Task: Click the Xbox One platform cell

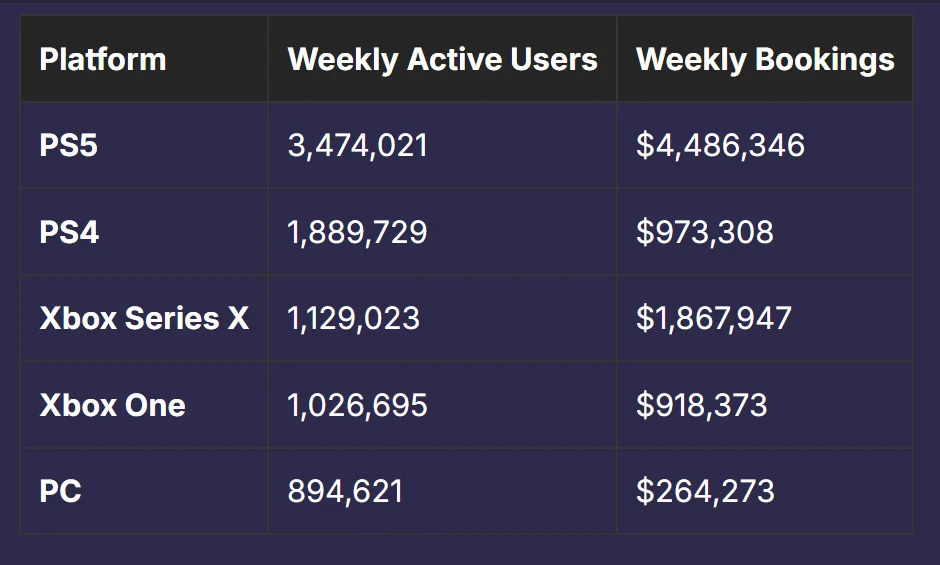Action: [x=112, y=405]
